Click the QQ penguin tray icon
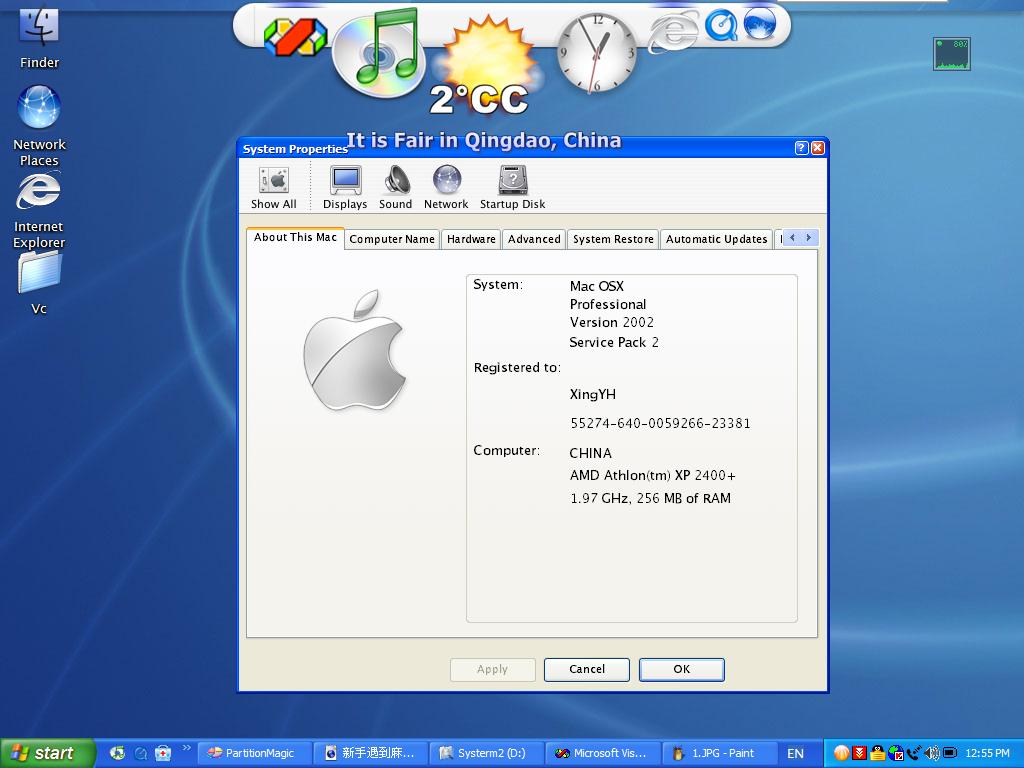Screen dimensions: 1024x768 [878, 753]
